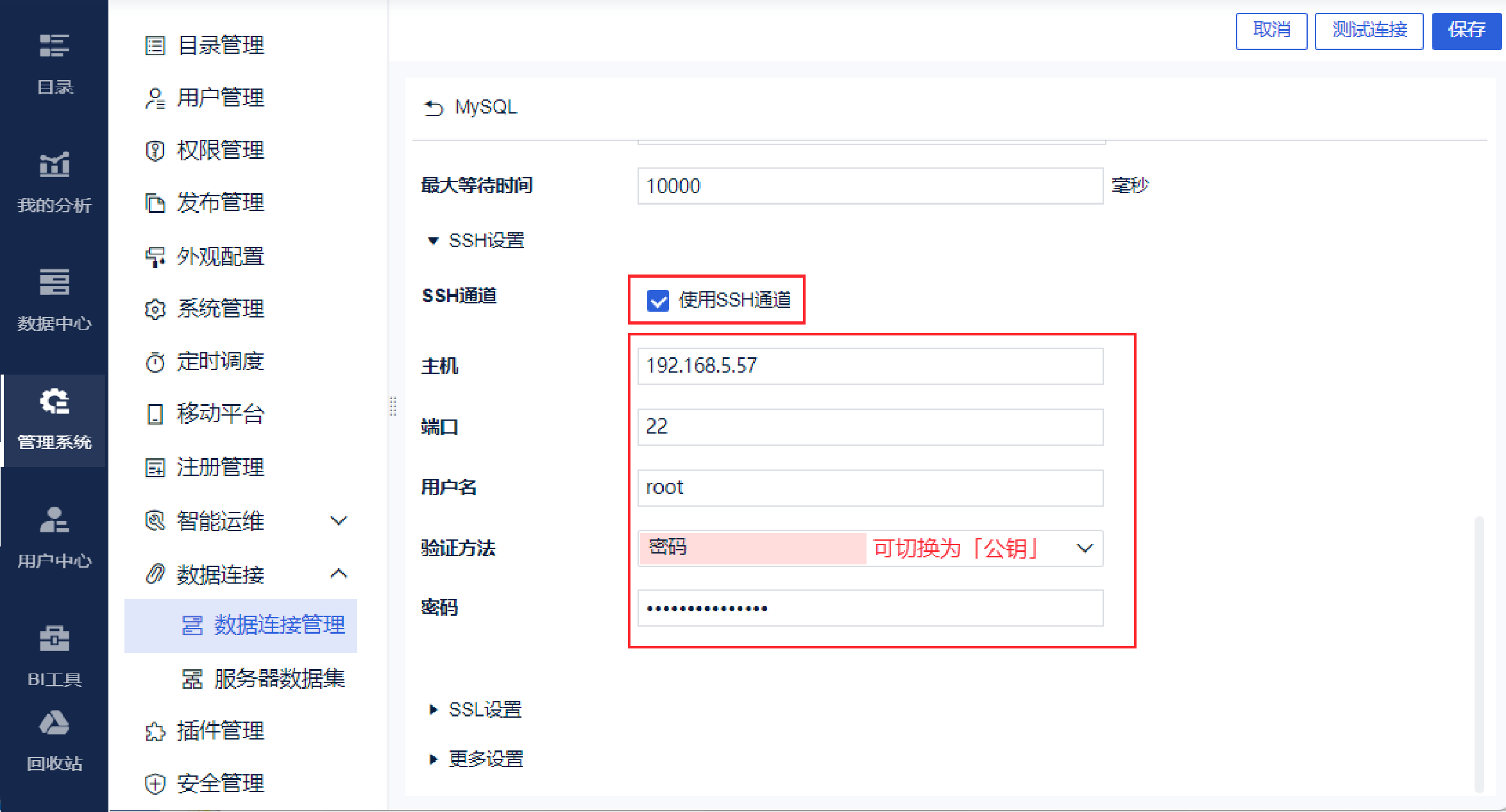This screenshot has width=1506, height=812.
Task: Click the SSH 主机 host input field
Action: [869, 366]
